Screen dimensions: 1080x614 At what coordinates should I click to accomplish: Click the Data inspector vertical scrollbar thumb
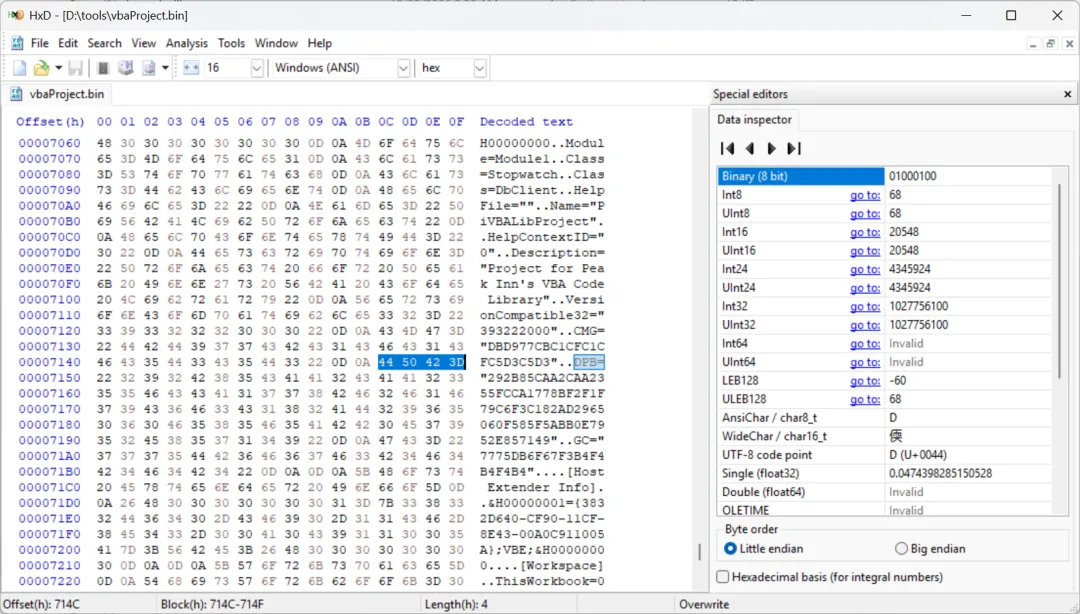[x=1059, y=279]
